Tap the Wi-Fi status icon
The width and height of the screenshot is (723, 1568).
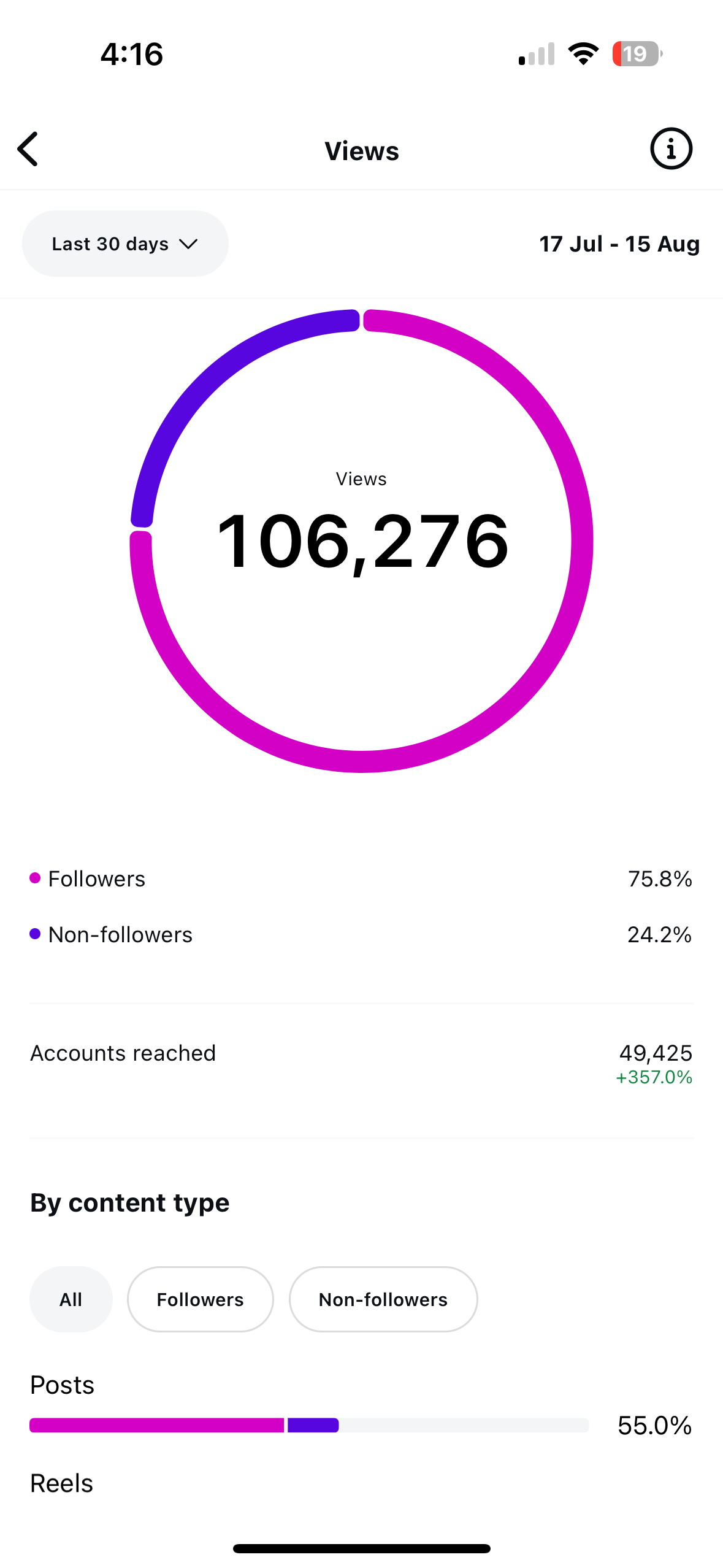(583, 54)
